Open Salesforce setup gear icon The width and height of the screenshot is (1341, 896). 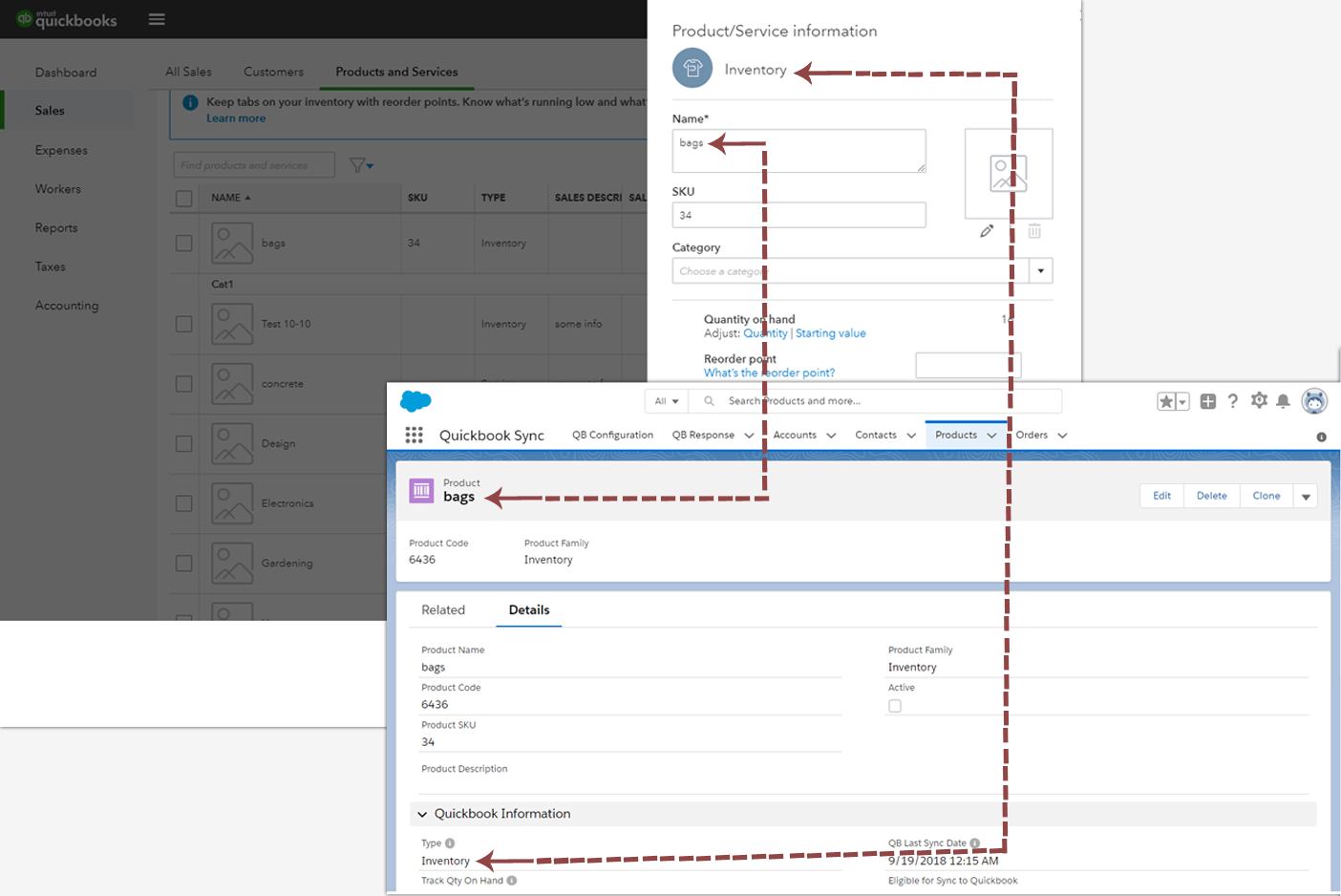(1259, 401)
